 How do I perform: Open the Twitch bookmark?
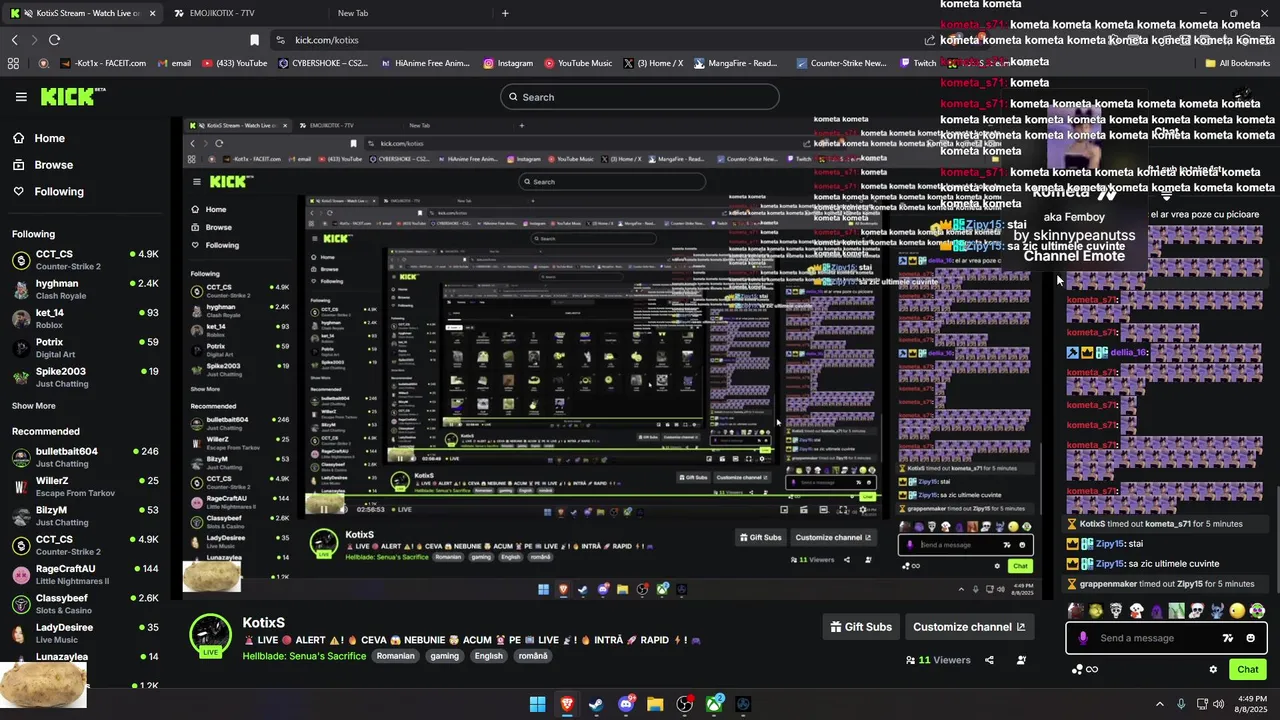pos(916,63)
